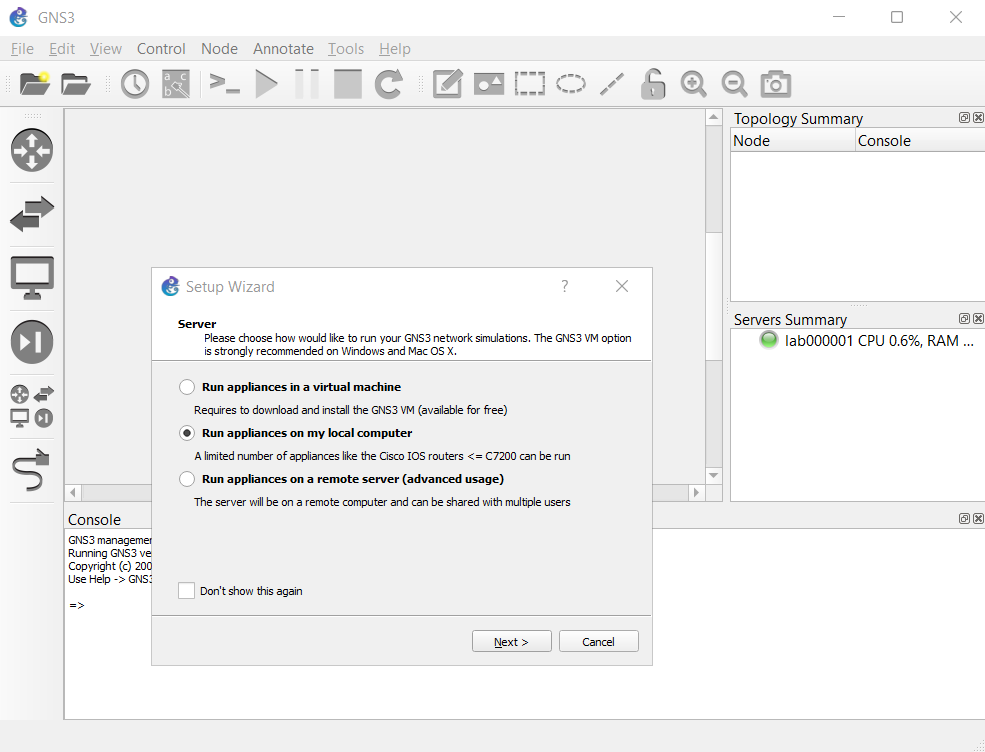
Task: Start all nodes with play icon
Action: click(x=266, y=84)
